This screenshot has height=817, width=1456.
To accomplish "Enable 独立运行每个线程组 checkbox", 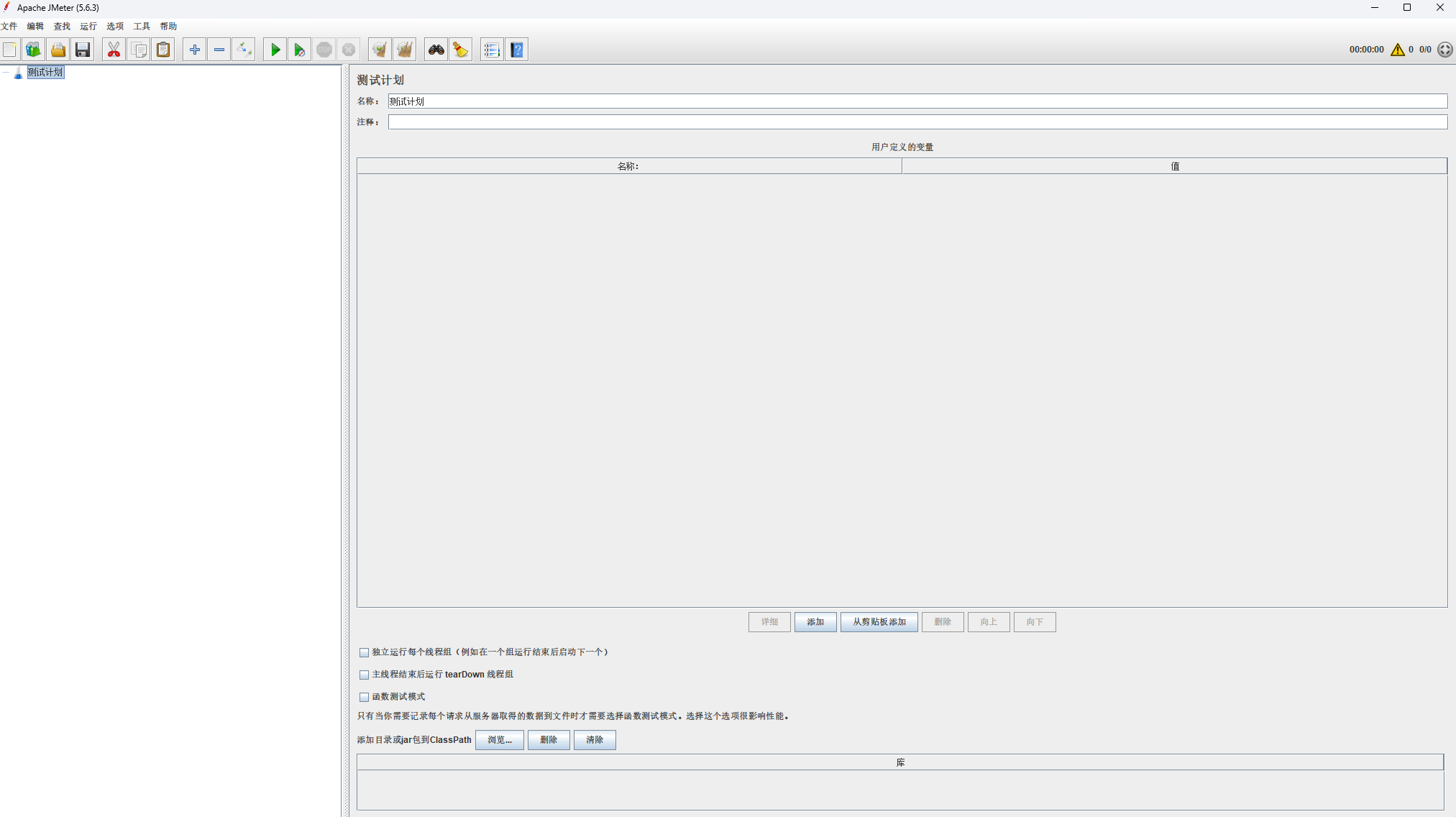I will [365, 652].
